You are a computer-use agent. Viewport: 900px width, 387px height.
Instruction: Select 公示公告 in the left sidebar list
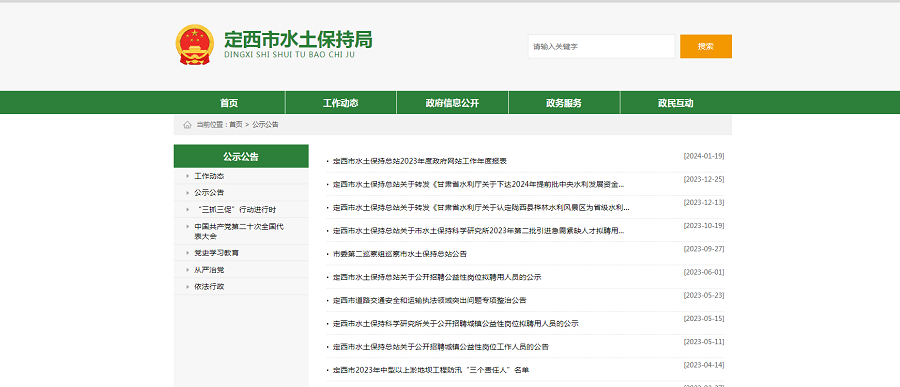(209, 193)
